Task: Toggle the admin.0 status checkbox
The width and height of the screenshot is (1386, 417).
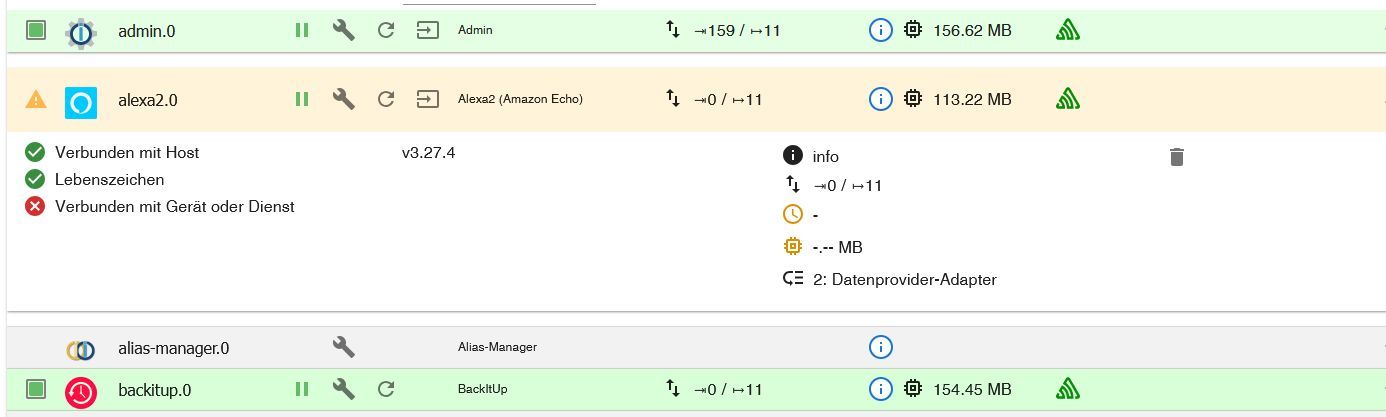Action: [x=36, y=31]
